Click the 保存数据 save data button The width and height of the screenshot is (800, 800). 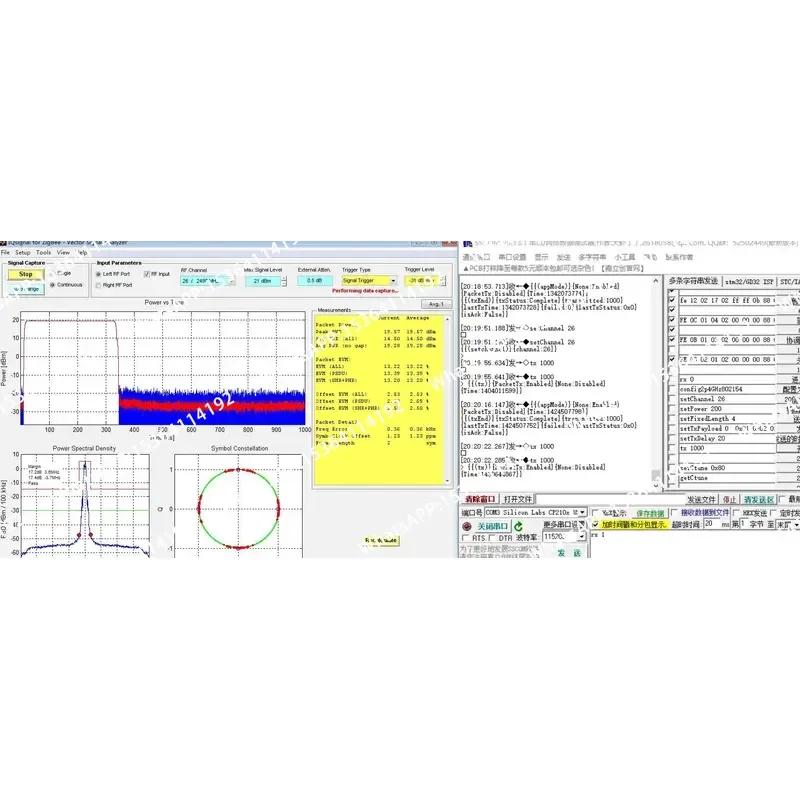pos(650,513)
